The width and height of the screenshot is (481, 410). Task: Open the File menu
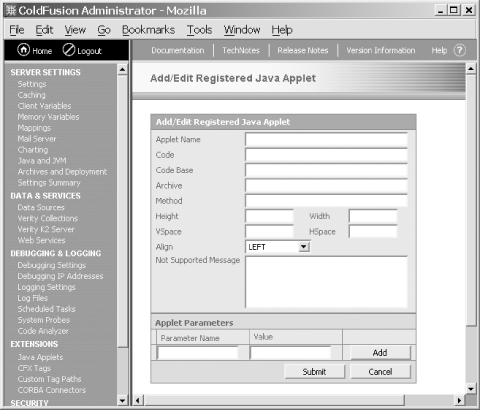[x=17, y=30]
